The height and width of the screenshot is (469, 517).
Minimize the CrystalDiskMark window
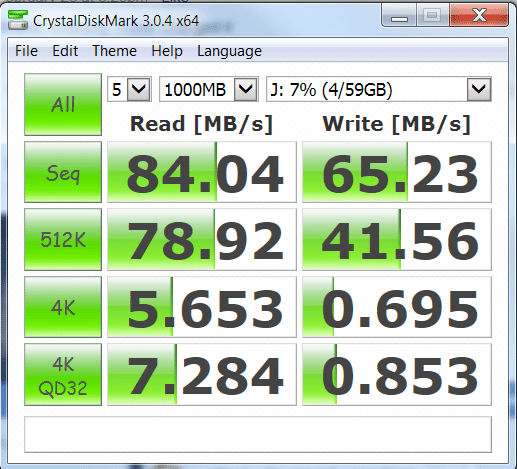click(399, 15)
